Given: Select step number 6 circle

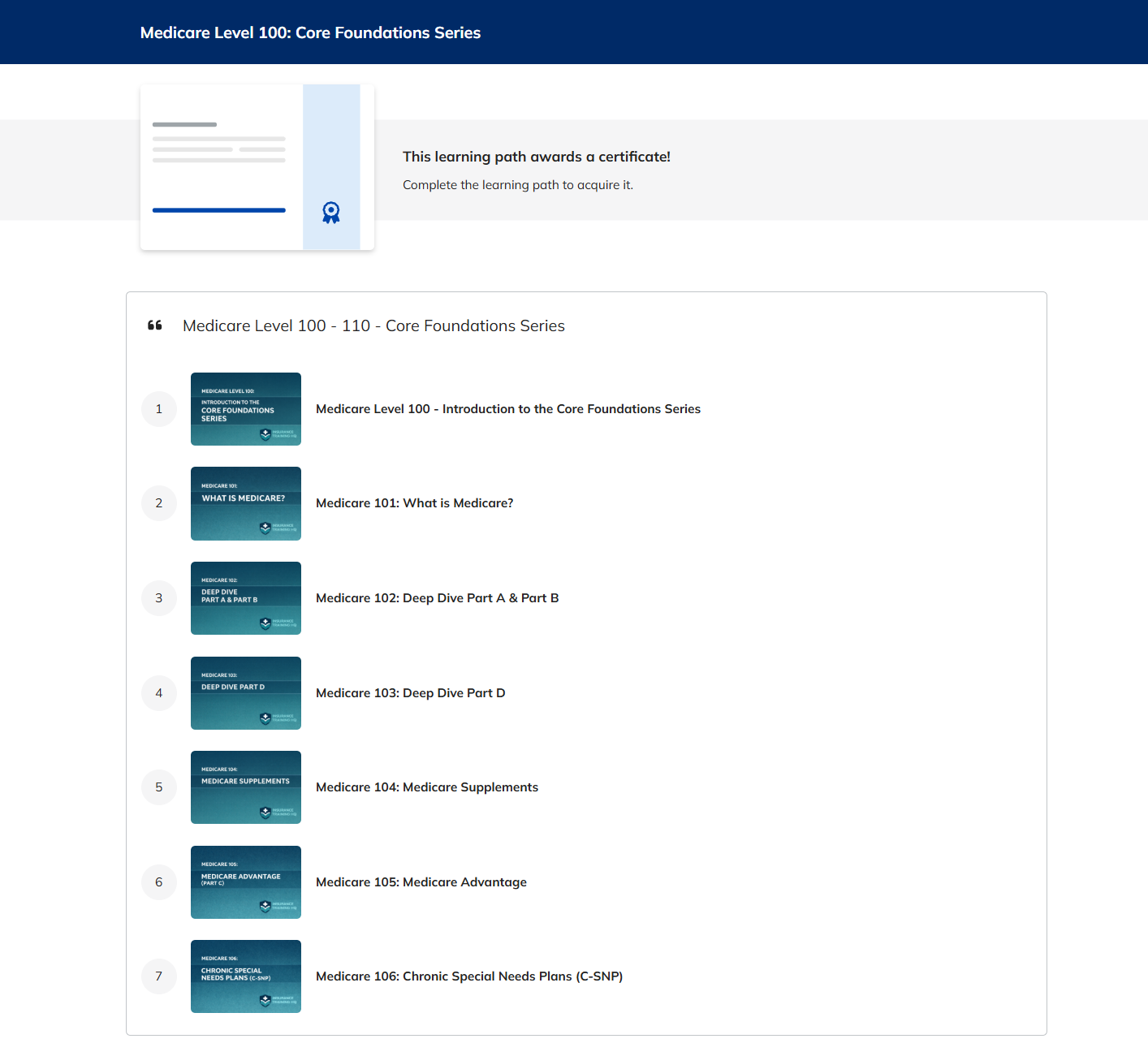Looking at the screenshot, I should [159, 882].
